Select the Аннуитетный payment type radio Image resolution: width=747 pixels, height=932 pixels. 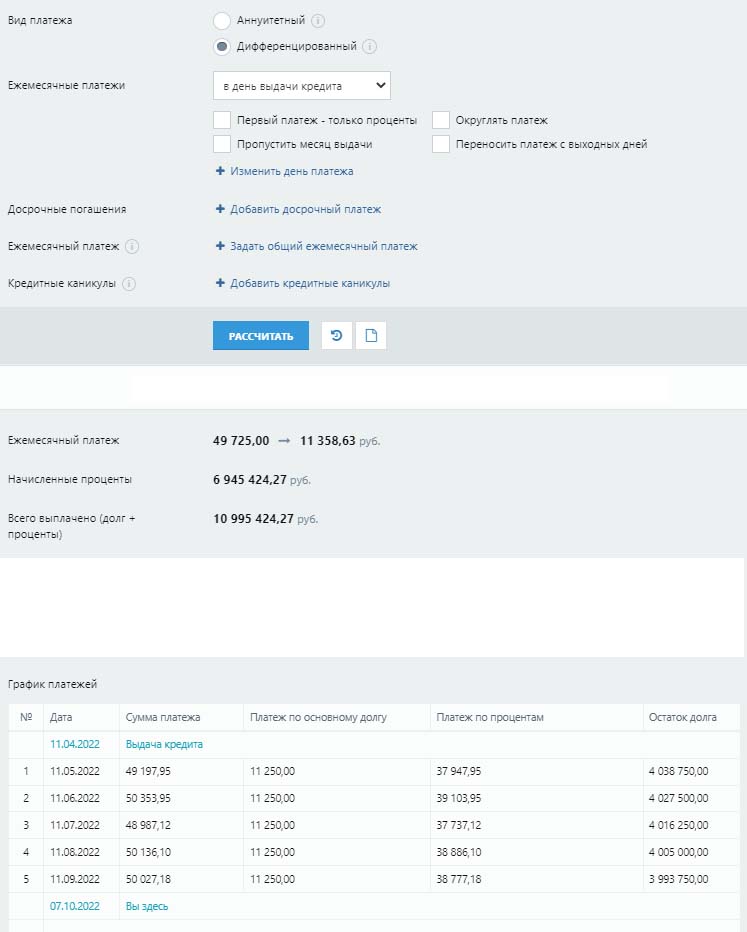coord(222,20)
